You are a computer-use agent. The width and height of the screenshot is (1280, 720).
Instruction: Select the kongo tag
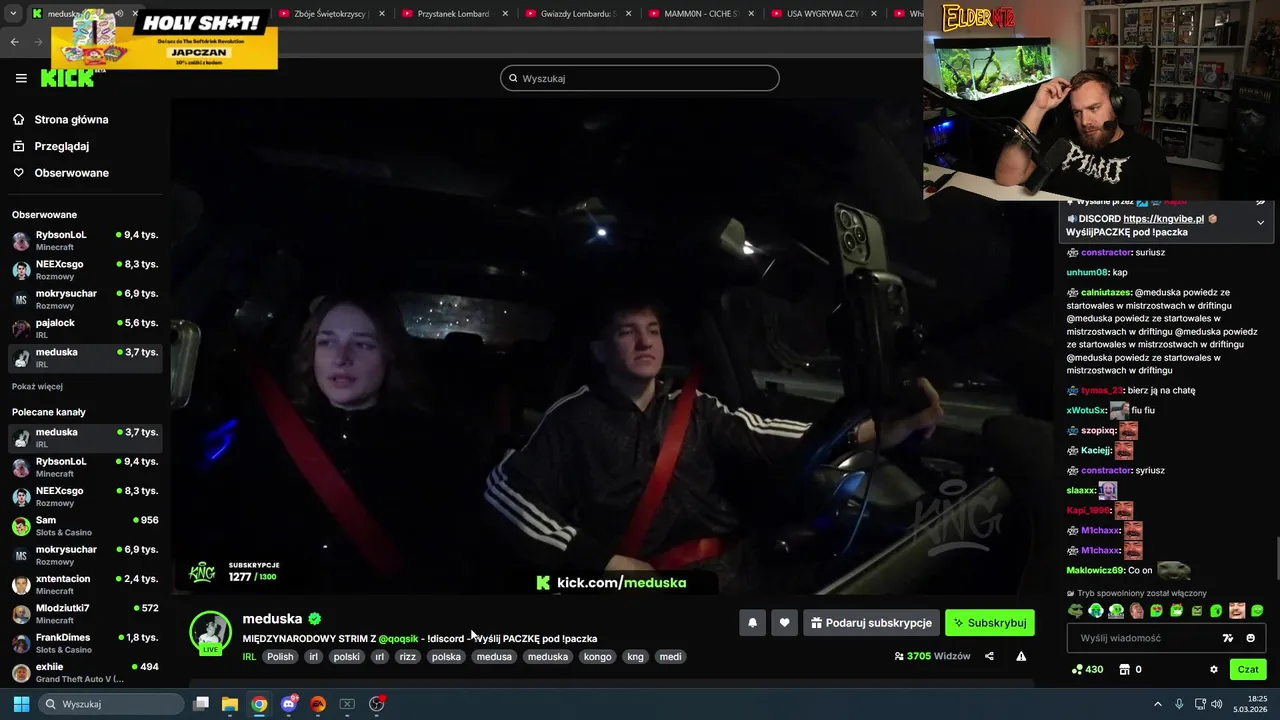click(x=597, y=657)
